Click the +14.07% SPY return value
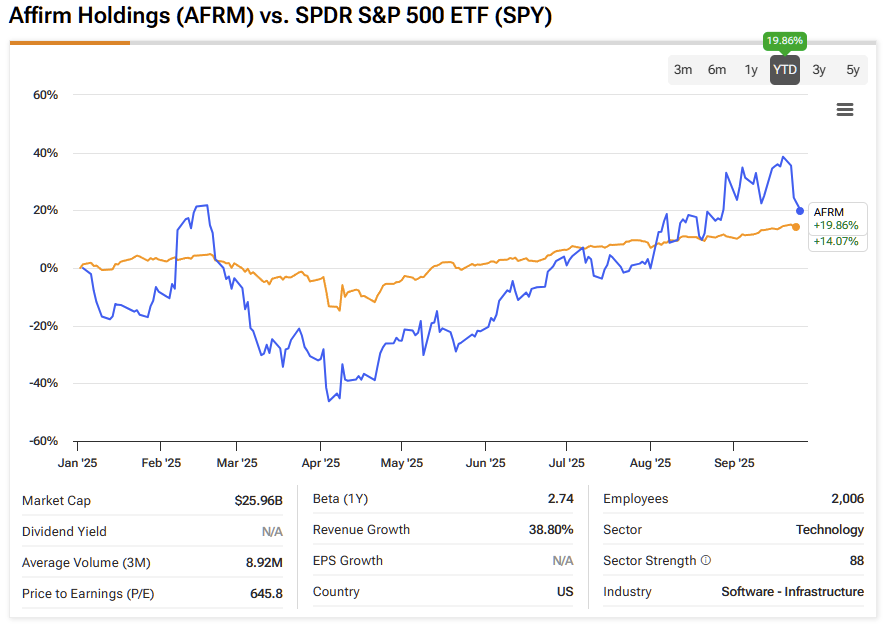The height and width of the screenshot is (624, 887). point(836,241)
